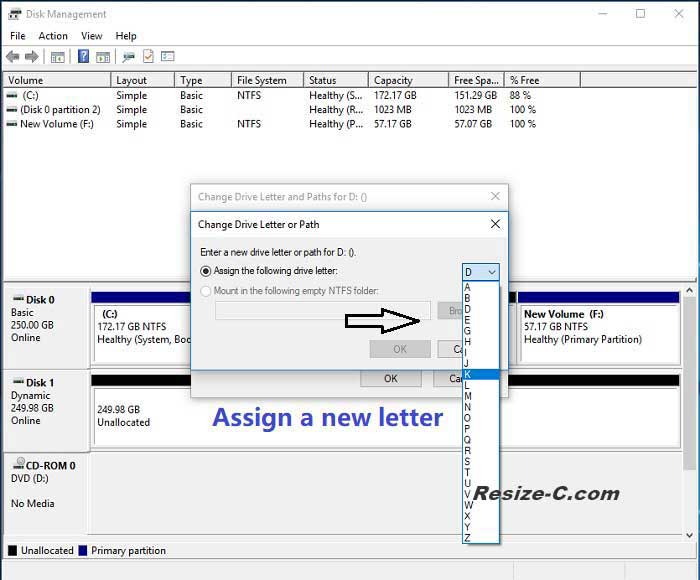Close the Change Drive Letter or Path dialog
The height and width of the screenshot is (580, 700).
coord(495,224)
